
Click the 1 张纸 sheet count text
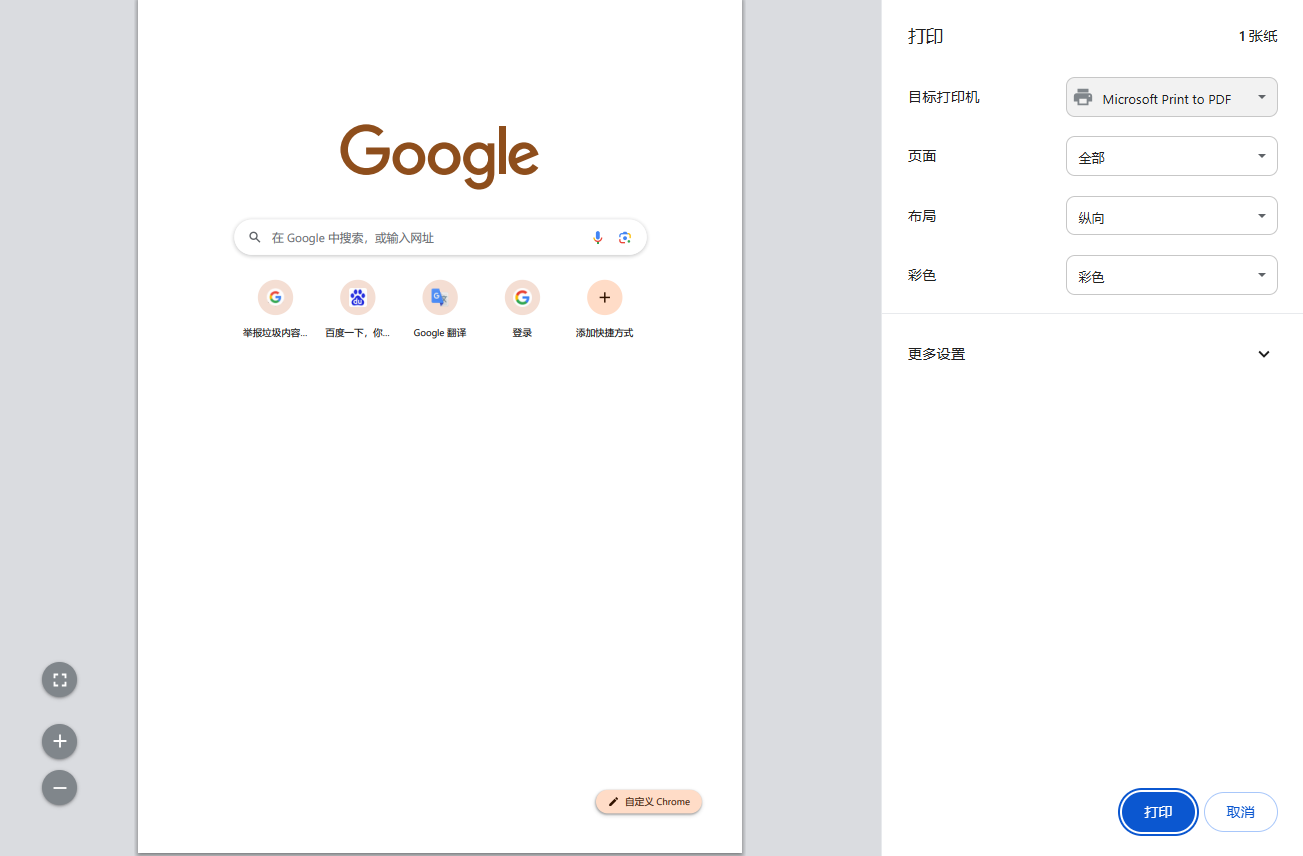(x=1258, y=36)
